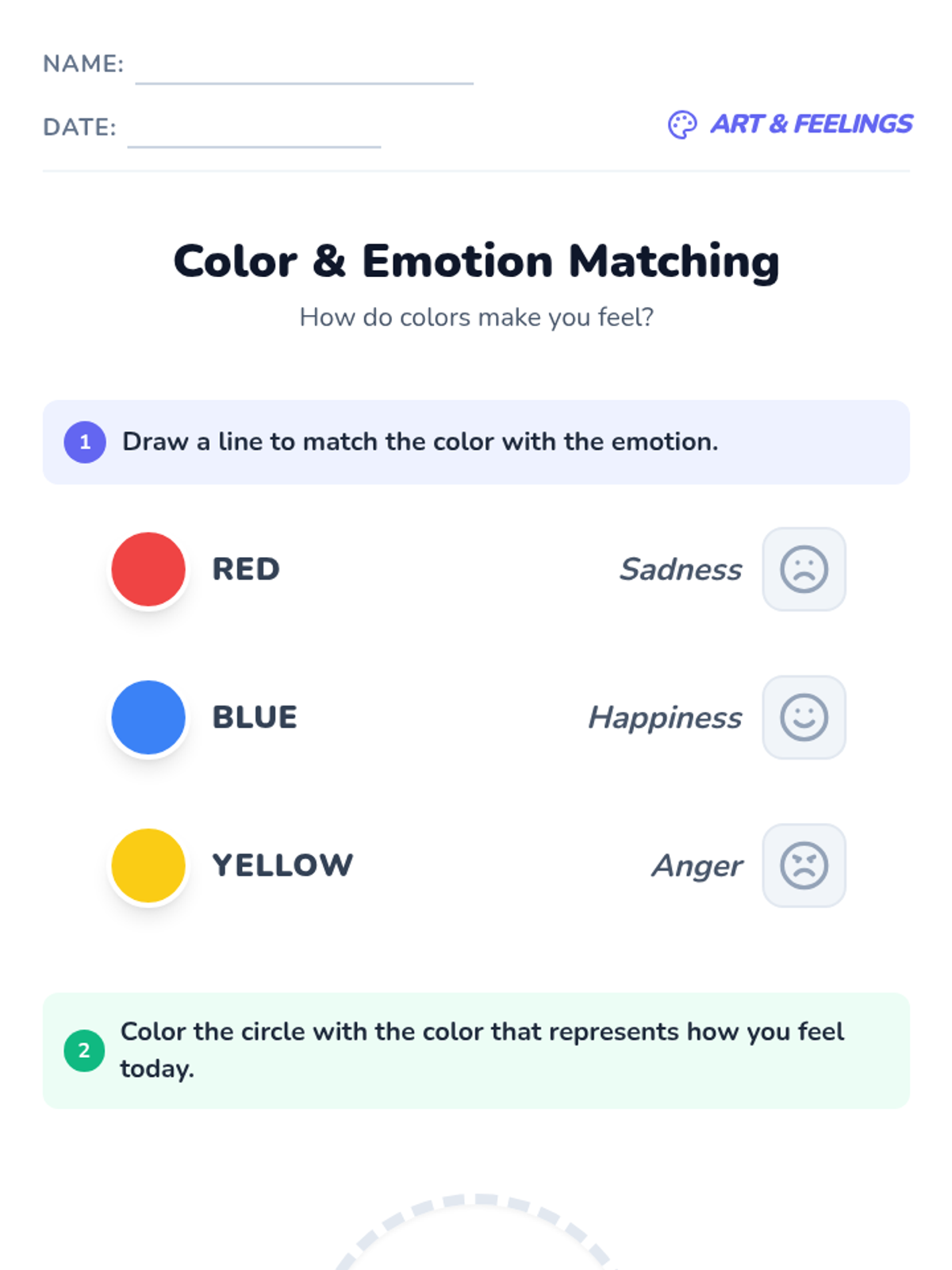The height and width of the screenshot is (1270, 952).
Task: Click the happy smiley face icon
Action: tap(804, 718)
